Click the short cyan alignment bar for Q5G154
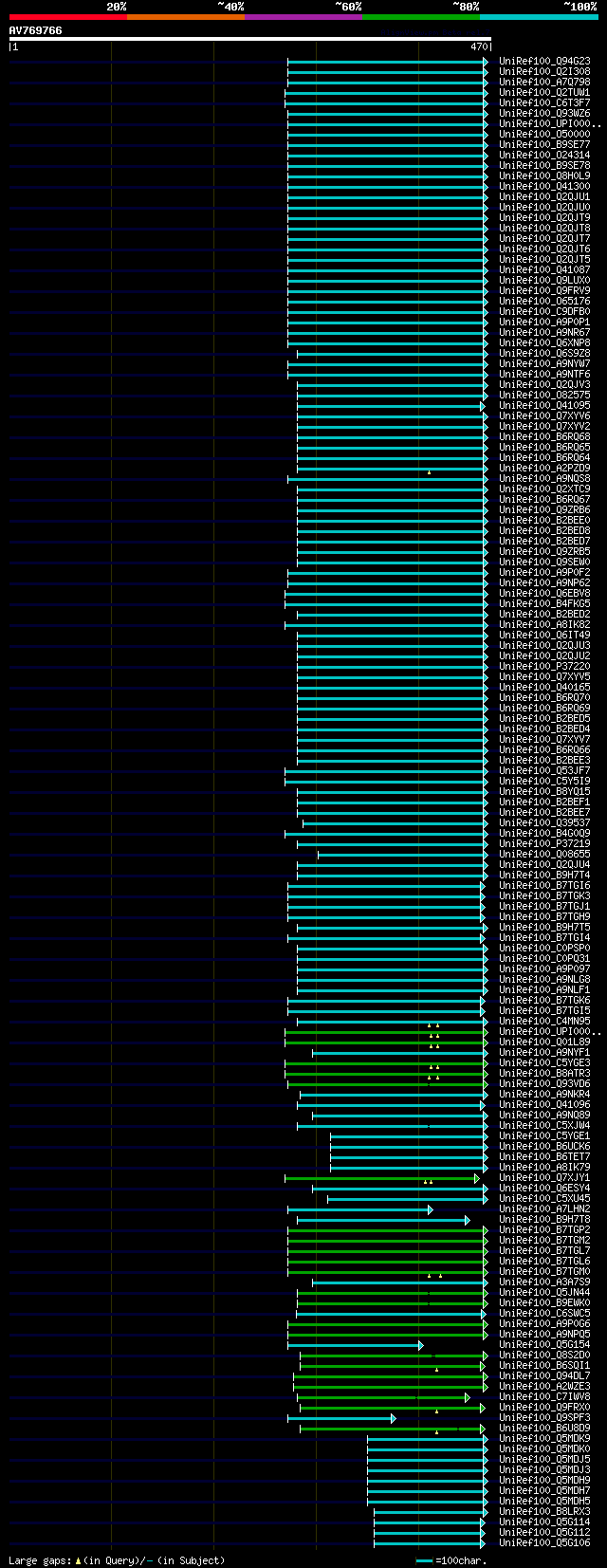This screenshot has width=607, height=1568. [x=356, y=1345]
